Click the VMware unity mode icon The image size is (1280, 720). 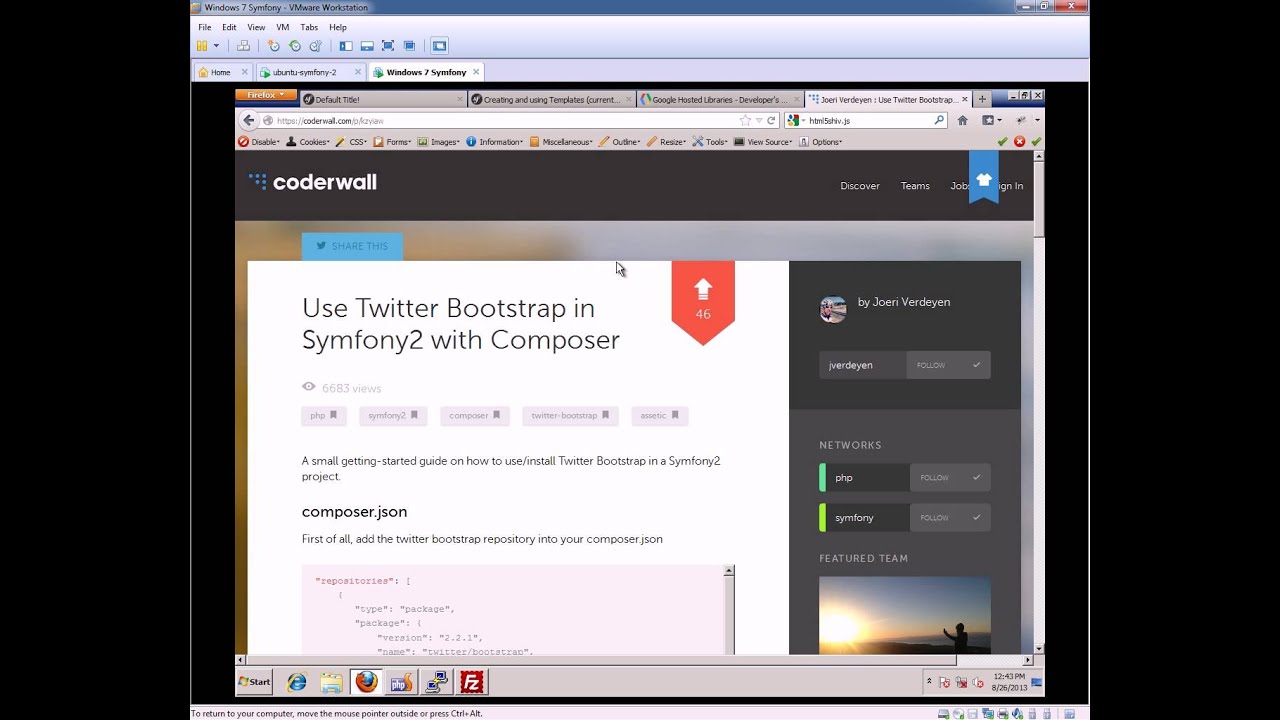coord(409,46)
